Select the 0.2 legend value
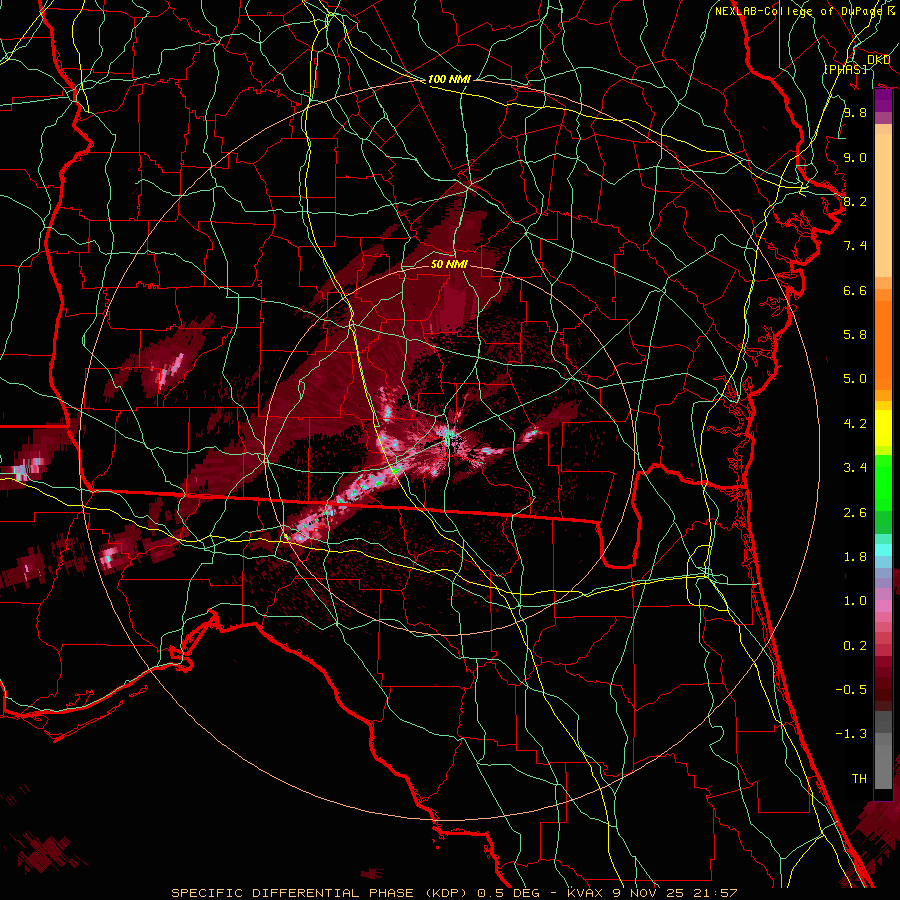Image resolution: width=900 pixels, height=900 pixels. tap(855, 646)
